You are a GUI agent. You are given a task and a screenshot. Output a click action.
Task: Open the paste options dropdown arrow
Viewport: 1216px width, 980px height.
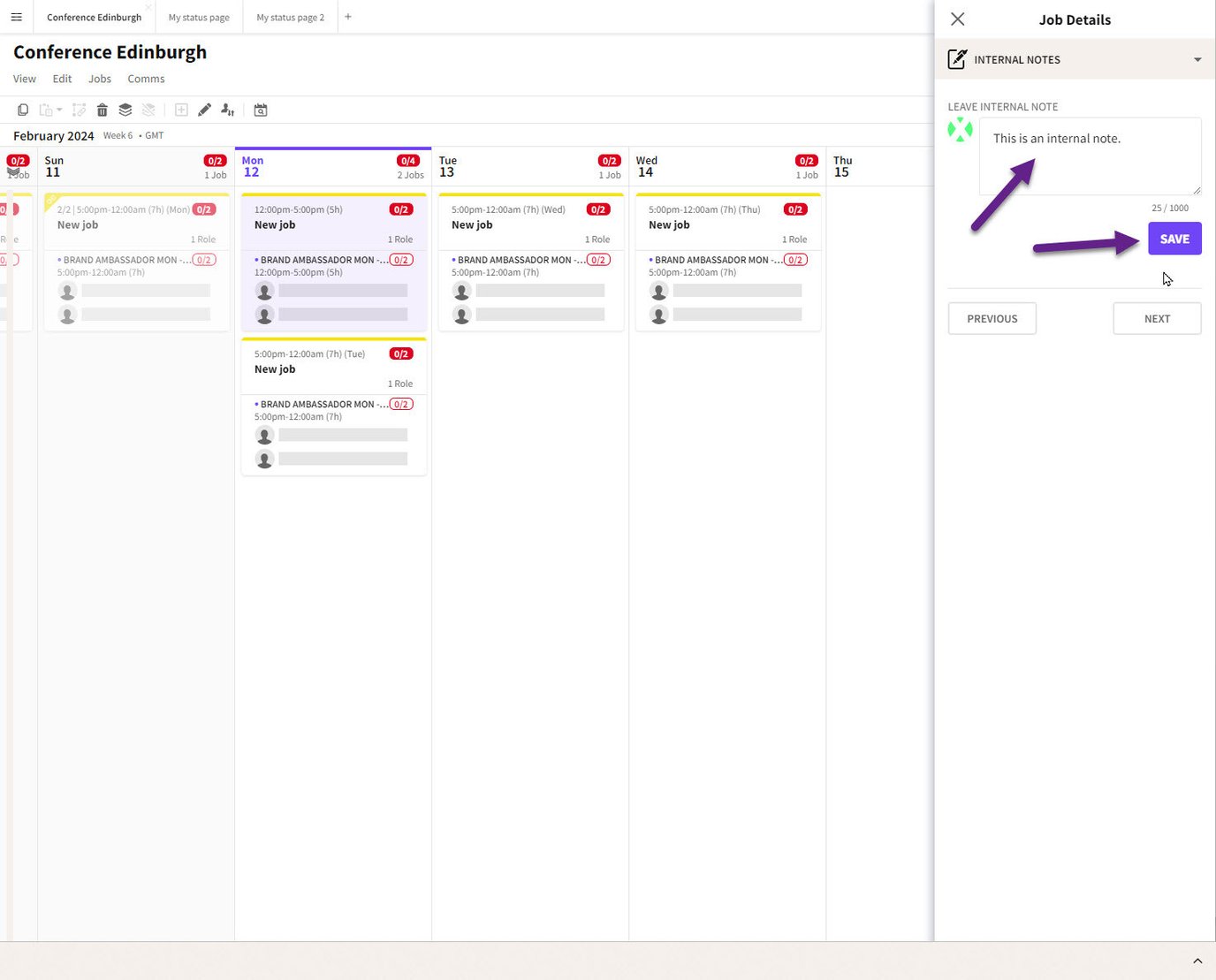click(59, 110)
